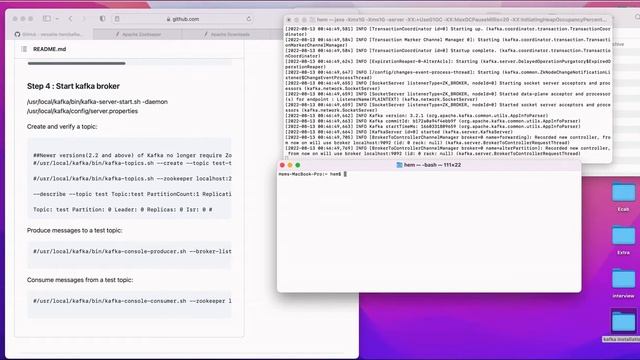Close the java terminal window
The width and height of the screenshot is (640, 360).
(x=289, y=20)
